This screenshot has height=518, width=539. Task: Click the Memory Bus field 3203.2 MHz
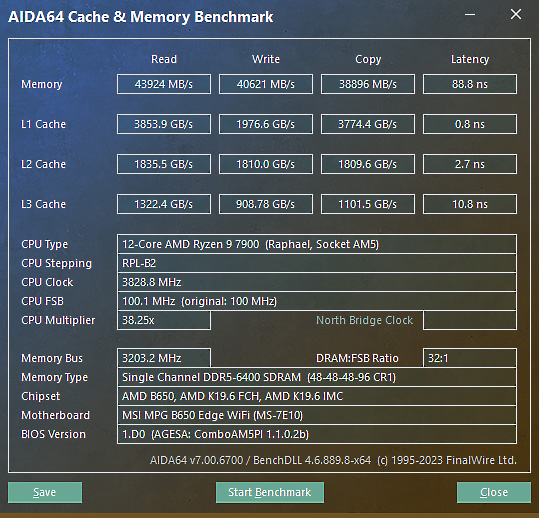point(164,358)
